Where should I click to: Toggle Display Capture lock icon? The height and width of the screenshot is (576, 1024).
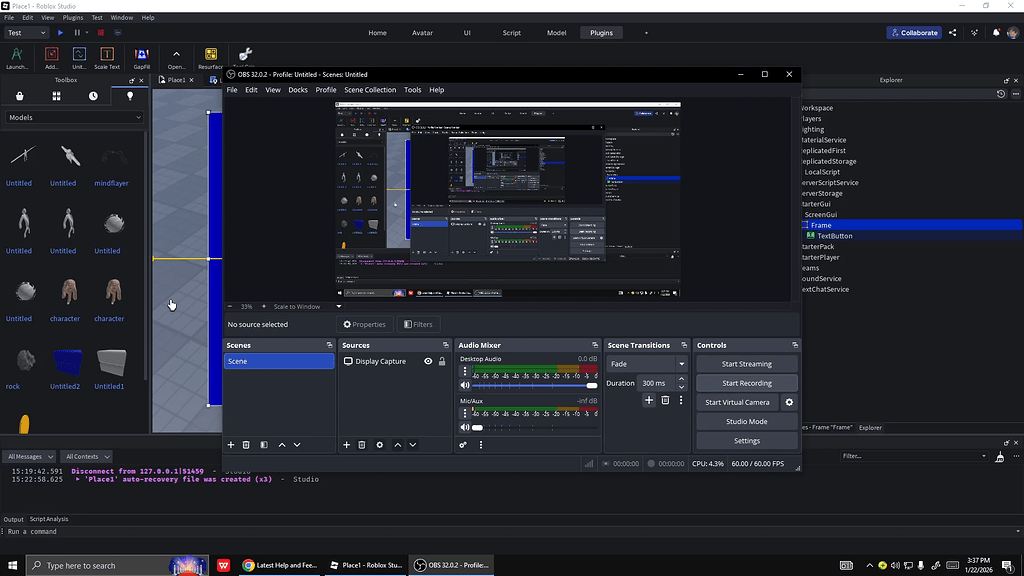coord(442,361)
